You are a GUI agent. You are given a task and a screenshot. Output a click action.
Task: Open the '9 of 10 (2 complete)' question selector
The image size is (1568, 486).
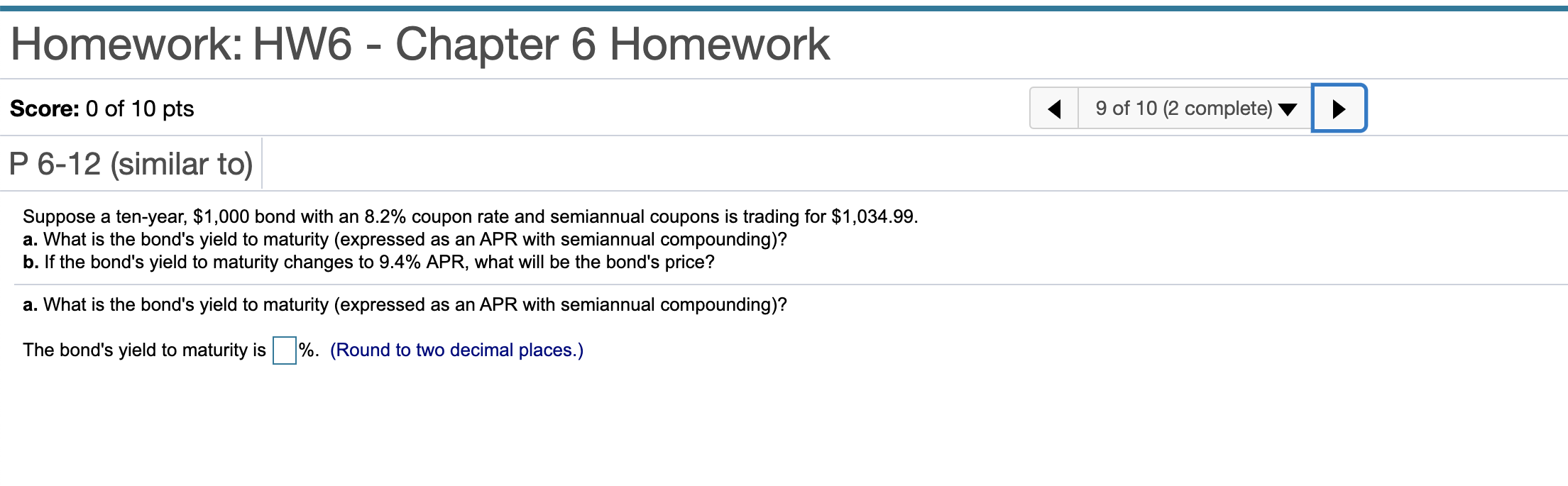1195,109
